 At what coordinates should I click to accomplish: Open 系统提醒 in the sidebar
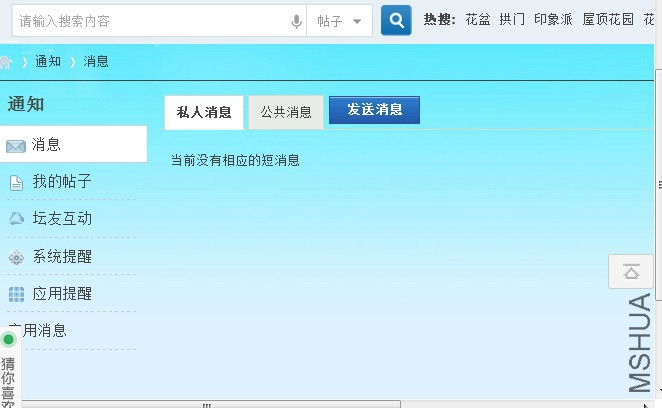62,257
